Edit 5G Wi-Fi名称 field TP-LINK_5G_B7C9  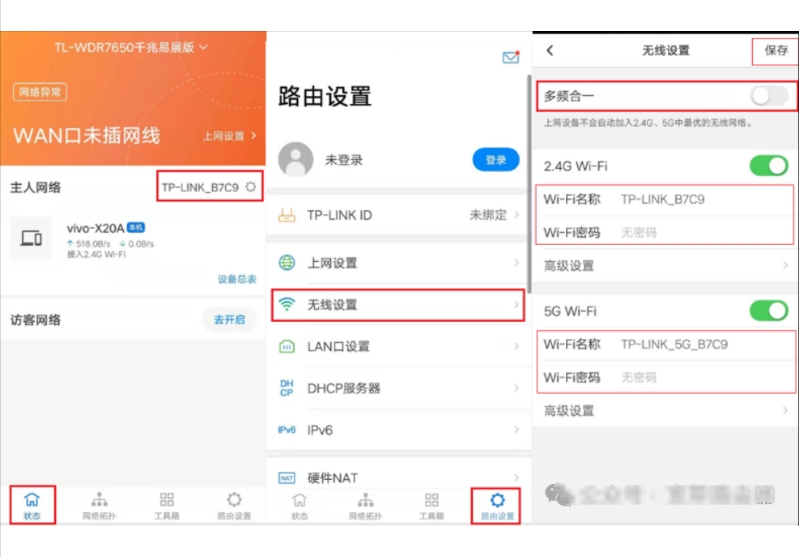click(x=665, y=344)
